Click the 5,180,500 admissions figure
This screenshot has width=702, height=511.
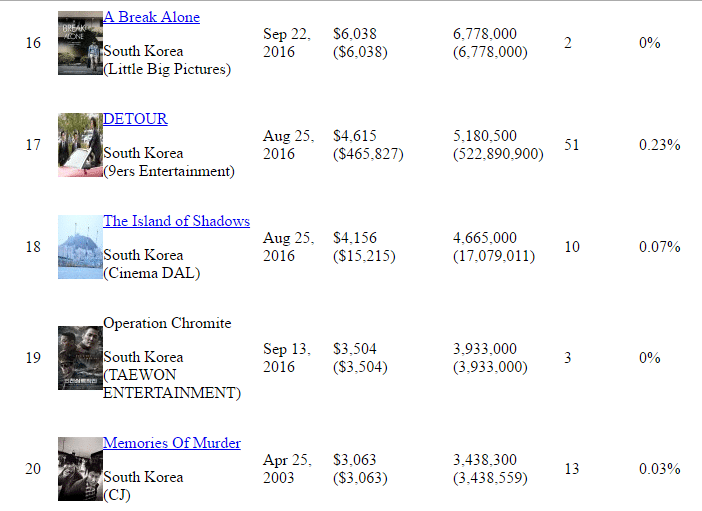pyautogui.click(x=485, y=136)
